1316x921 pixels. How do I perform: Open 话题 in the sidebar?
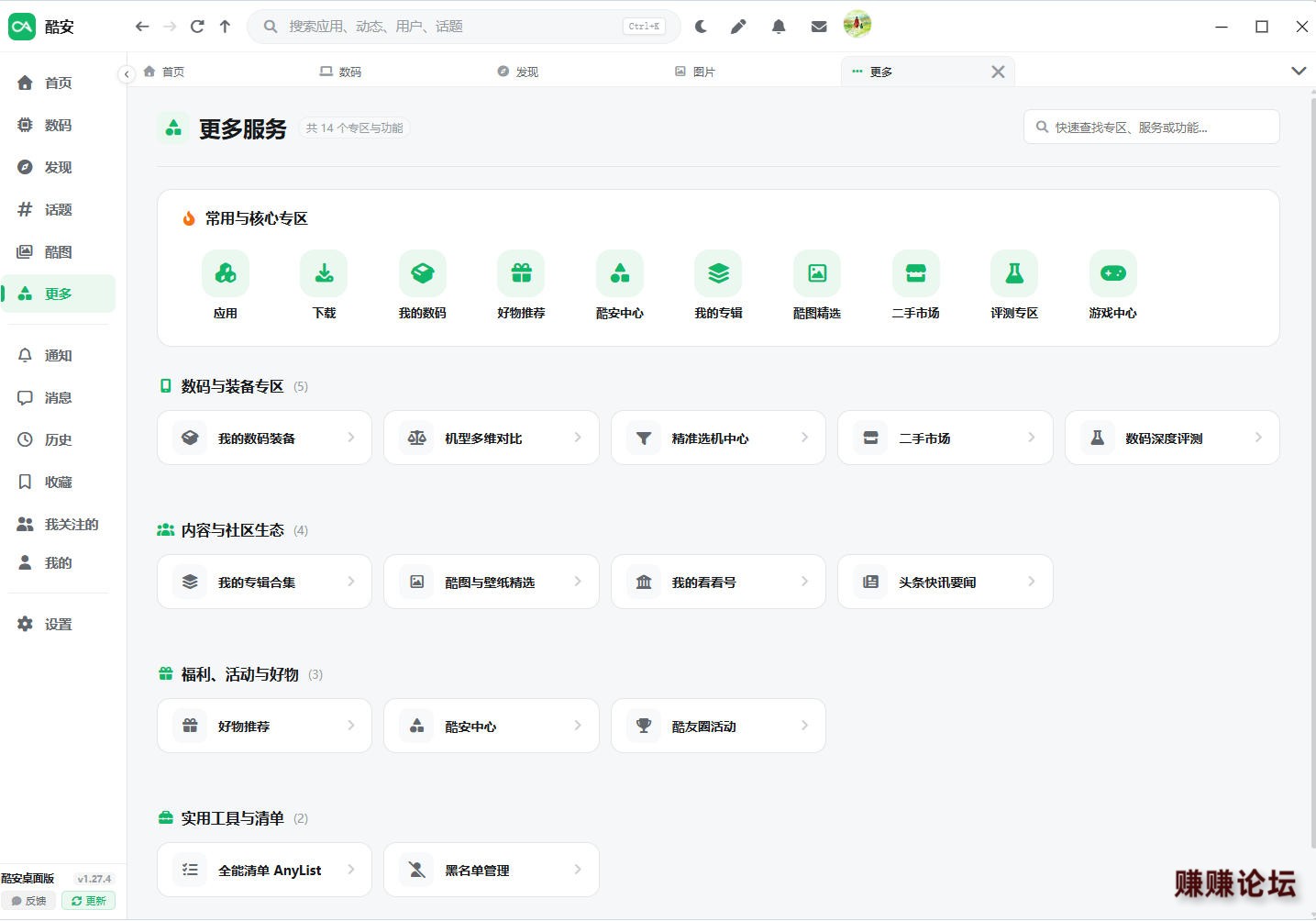point(59,209)
